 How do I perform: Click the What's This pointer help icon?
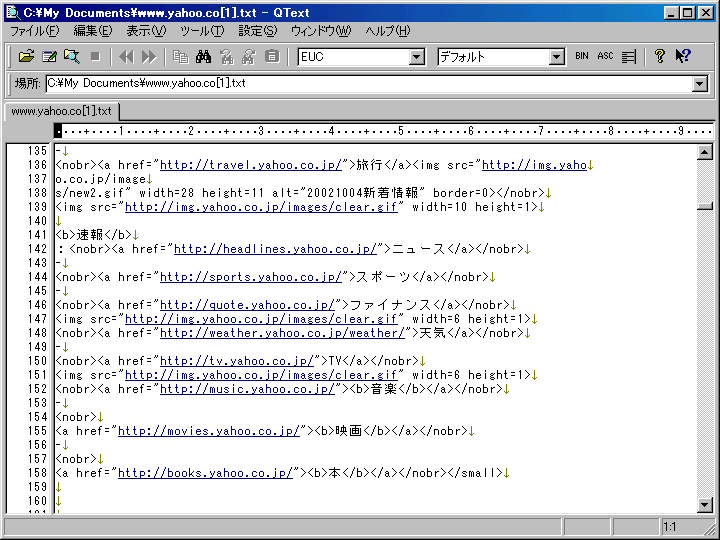683,56
